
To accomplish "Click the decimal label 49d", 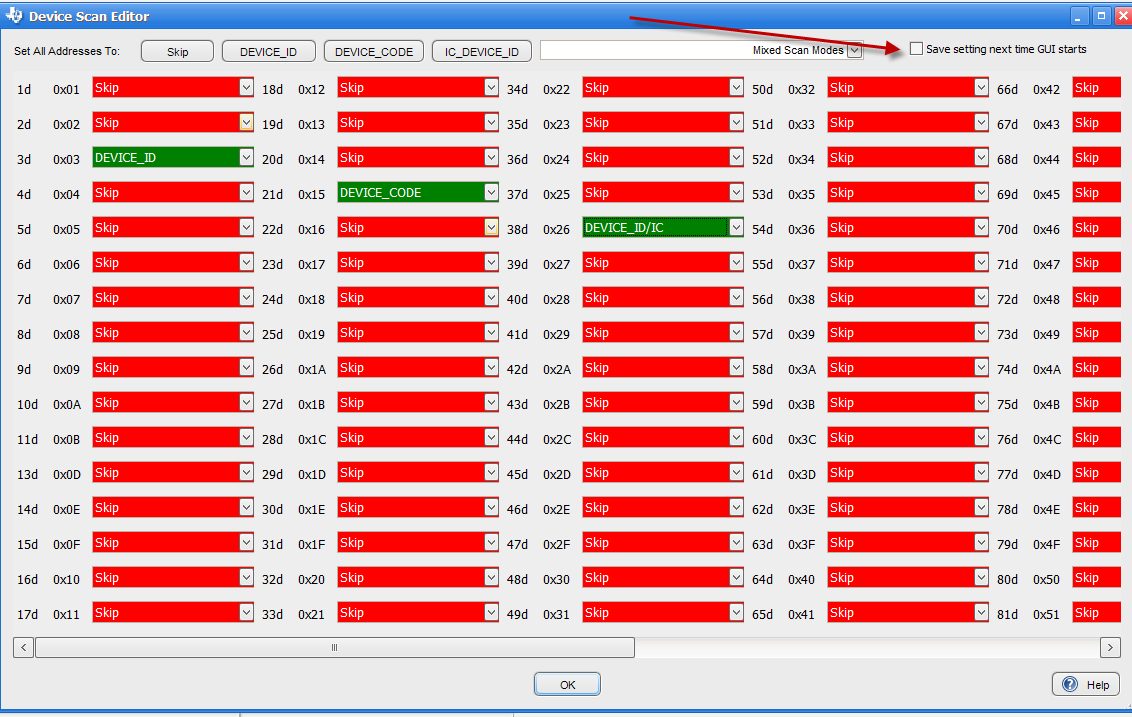I will point(517,614).
